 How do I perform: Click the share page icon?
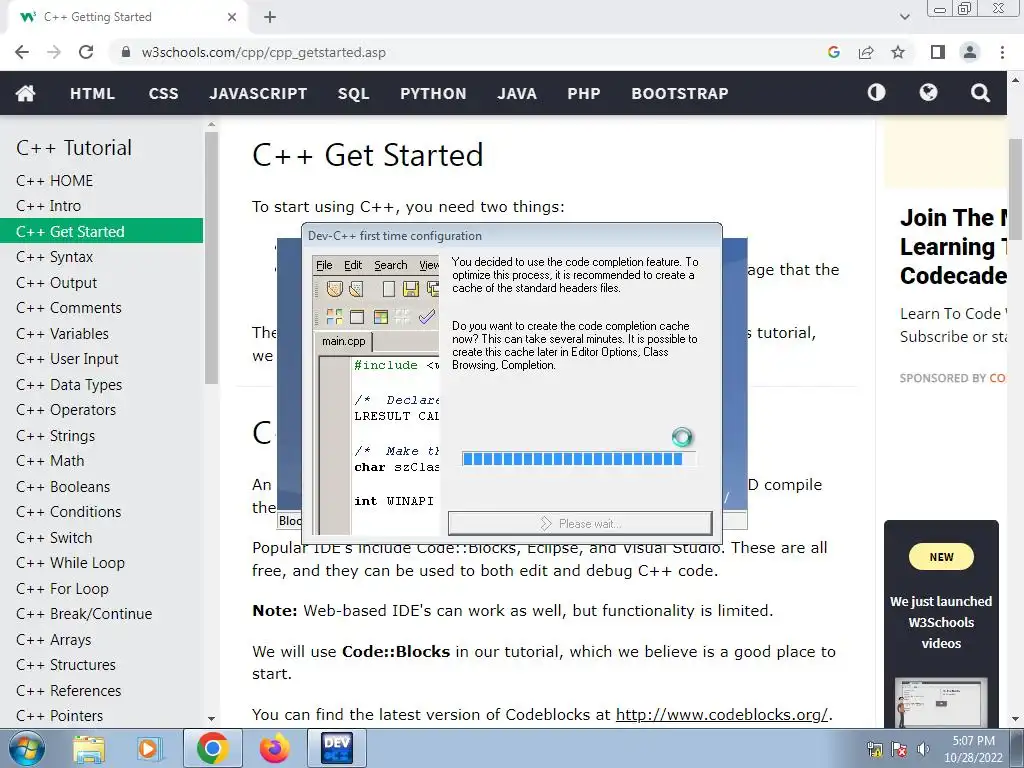pos(866,52)
